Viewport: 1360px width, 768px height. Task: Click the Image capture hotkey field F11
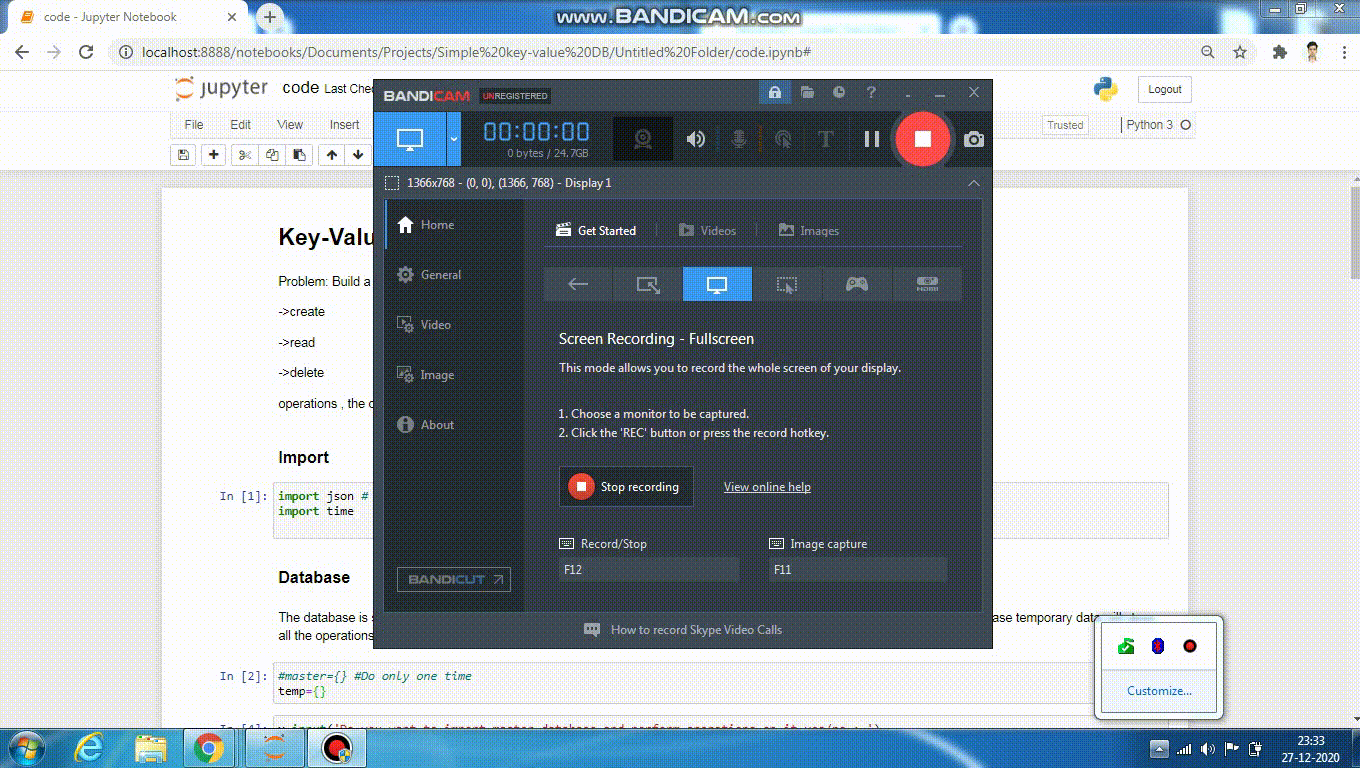pos(858,570)
